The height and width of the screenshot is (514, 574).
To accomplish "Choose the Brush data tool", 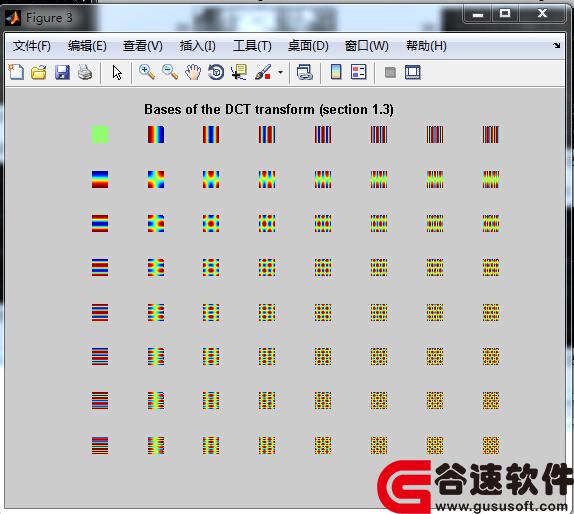I will pyautogui.click(x=263, y=72).
